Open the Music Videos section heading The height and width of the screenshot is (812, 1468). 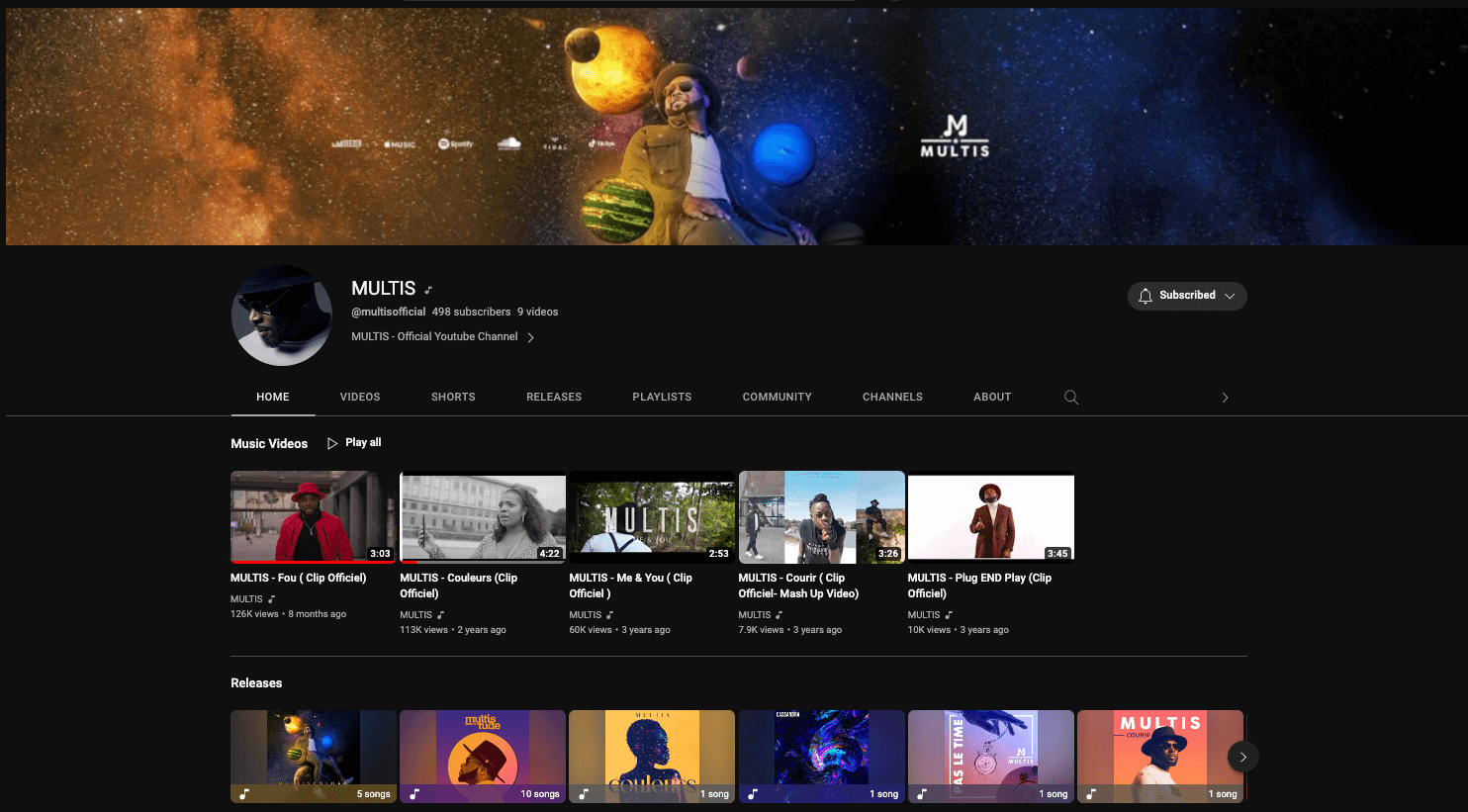tap(269, 444)
